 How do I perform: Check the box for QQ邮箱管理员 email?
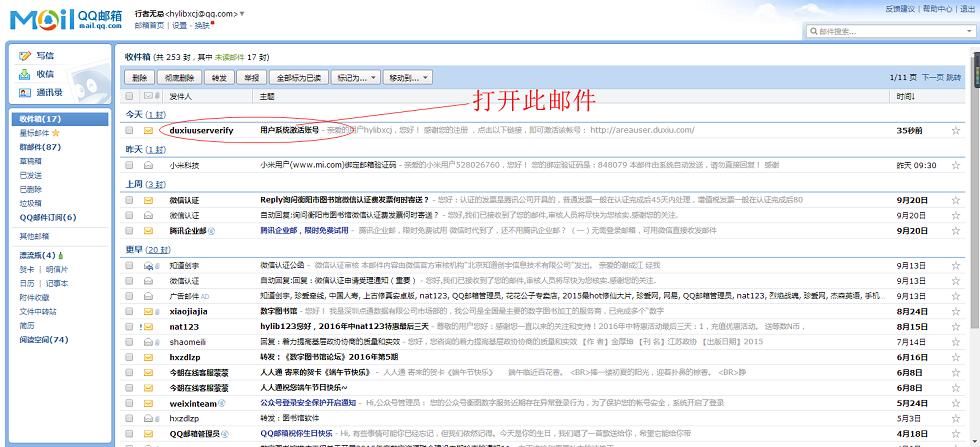[x=129, y=433]
